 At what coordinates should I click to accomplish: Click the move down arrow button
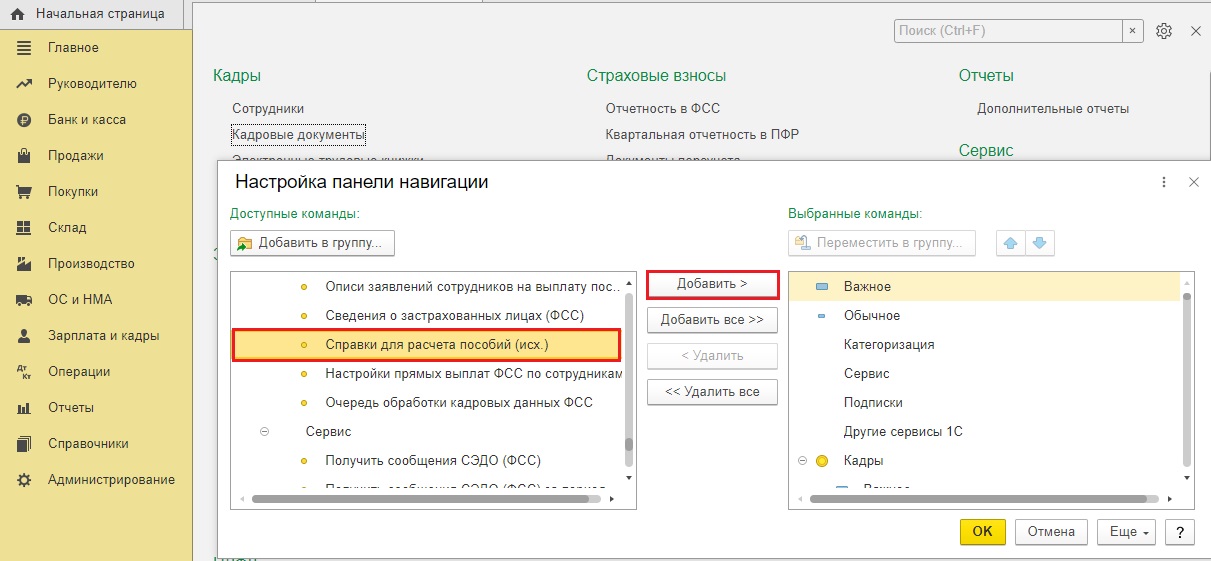click(x=1040, y=243)
